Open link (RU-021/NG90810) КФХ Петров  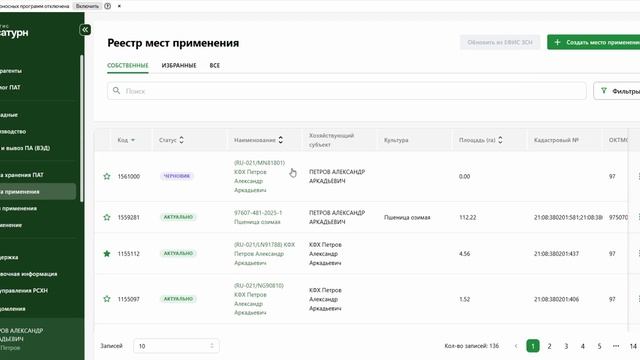(x=259, y=299)
